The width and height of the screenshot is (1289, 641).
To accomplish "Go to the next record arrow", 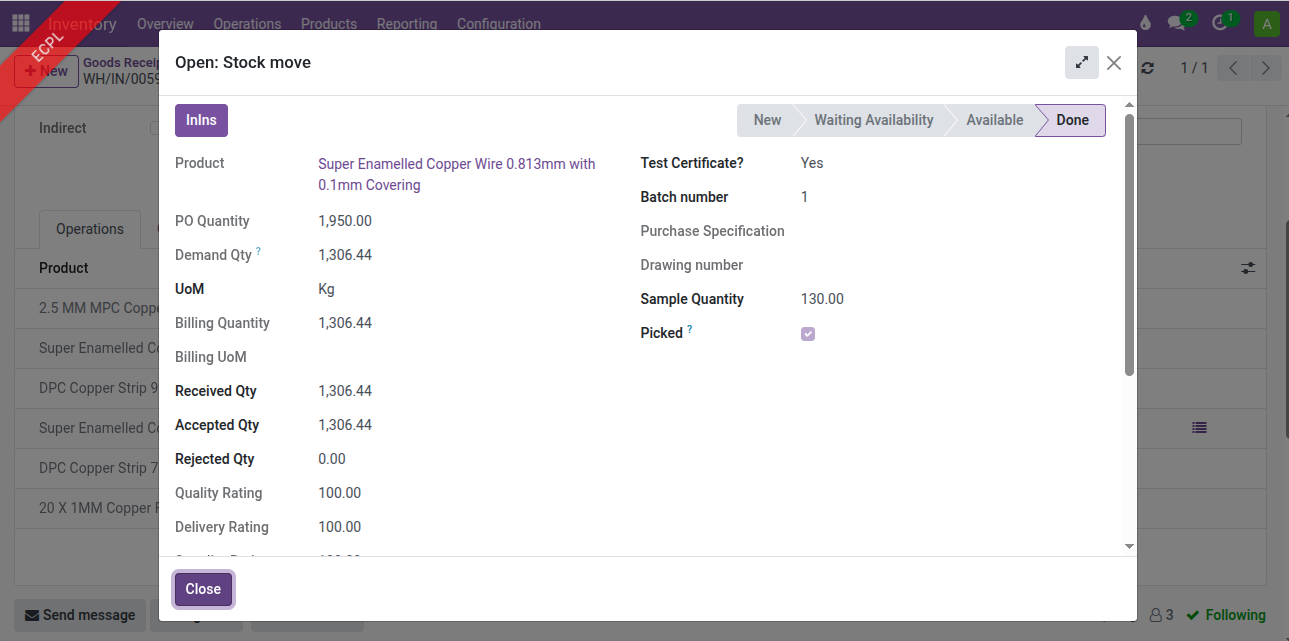I will (x=1266, y=68).
